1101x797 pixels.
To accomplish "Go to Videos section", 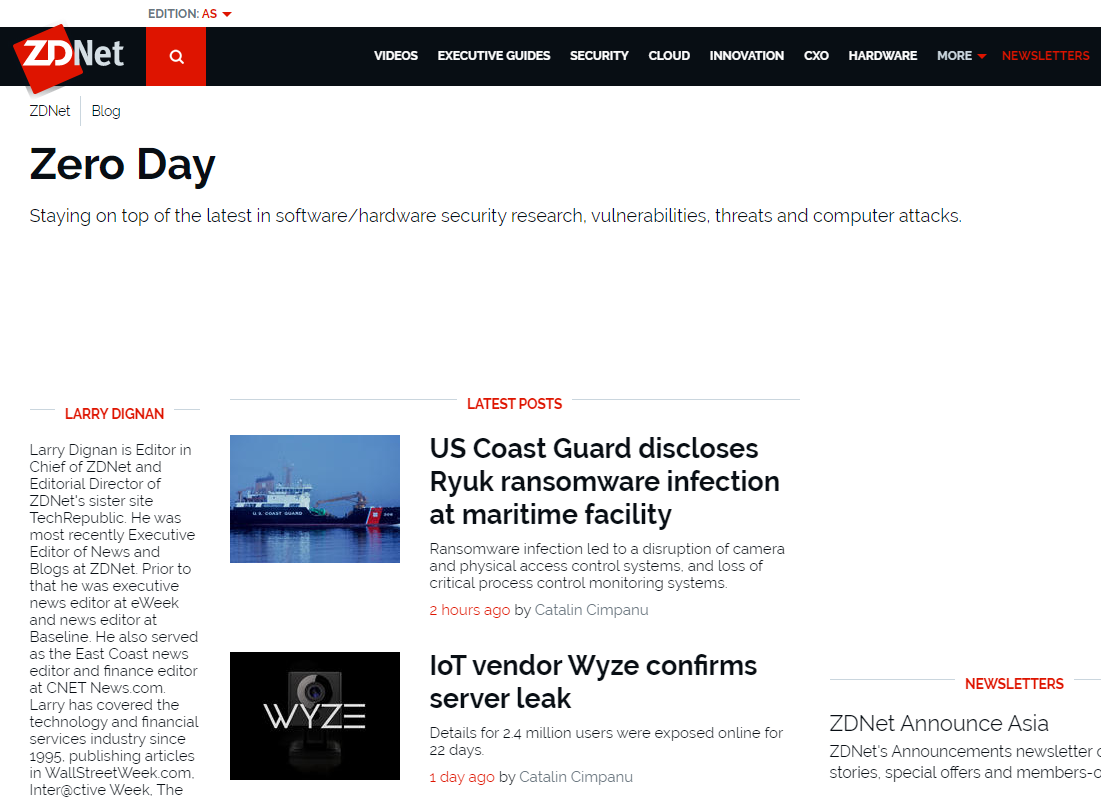I will [395, 55].
